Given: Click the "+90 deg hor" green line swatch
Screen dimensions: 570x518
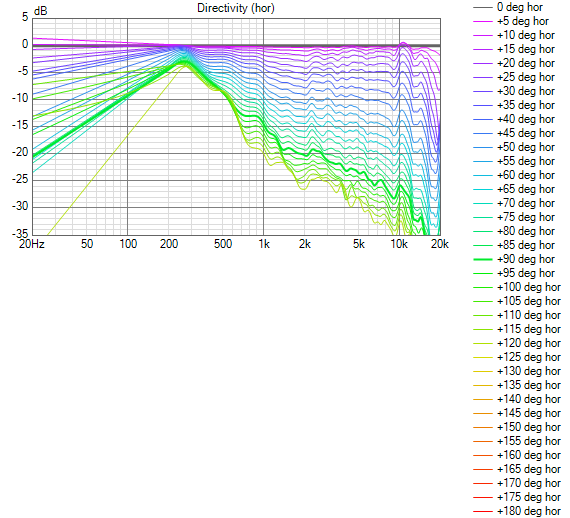Looking at the screenshot, I should coord(483,259).
